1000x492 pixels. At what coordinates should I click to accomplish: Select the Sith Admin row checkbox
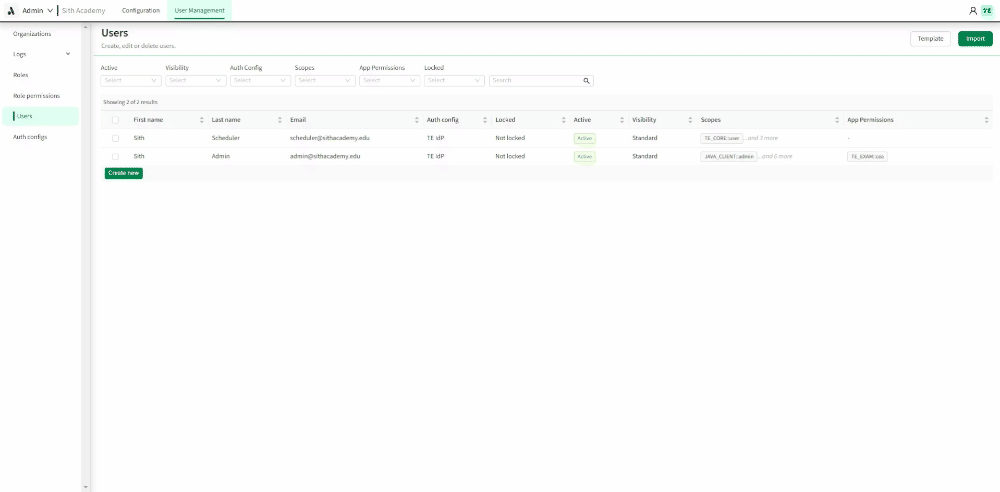click(115, 156)
